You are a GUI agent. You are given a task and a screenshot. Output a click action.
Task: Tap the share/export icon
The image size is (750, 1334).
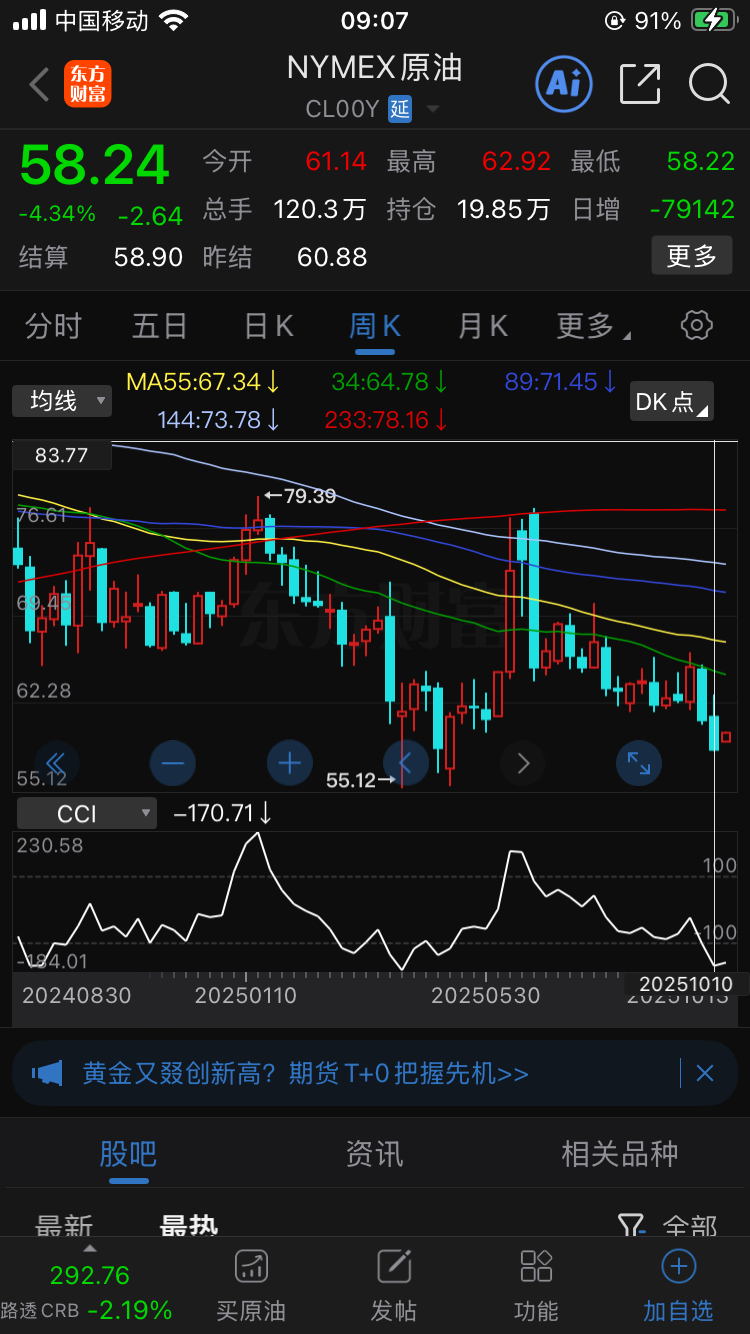point(640,84)
